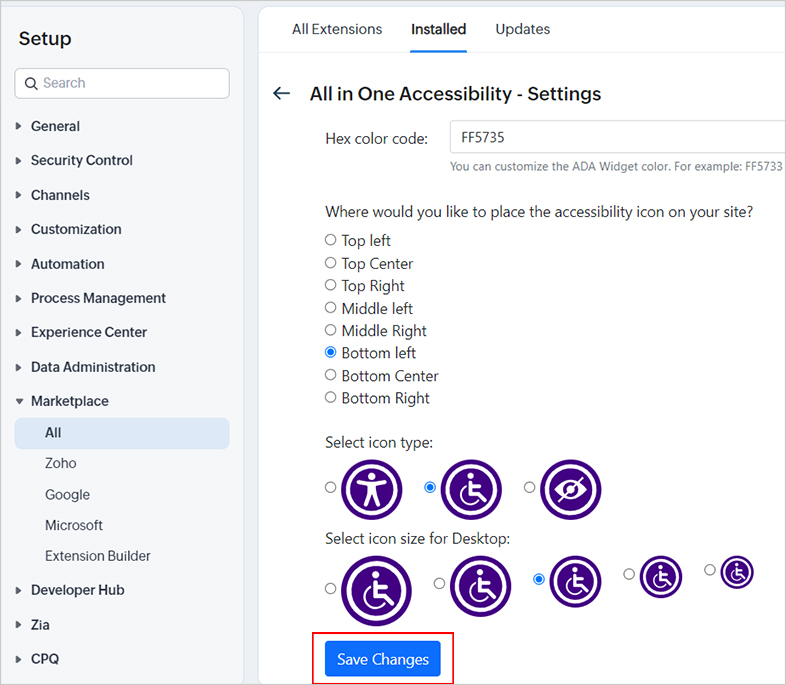Pick the second-smallest desktop wheelchair icon

(x=661, y=577)
